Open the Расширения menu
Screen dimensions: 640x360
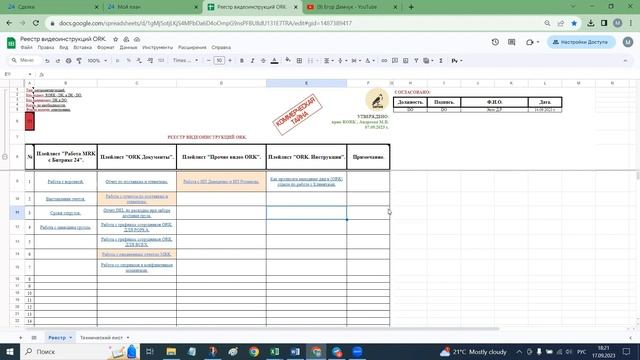tap(192, 47)
